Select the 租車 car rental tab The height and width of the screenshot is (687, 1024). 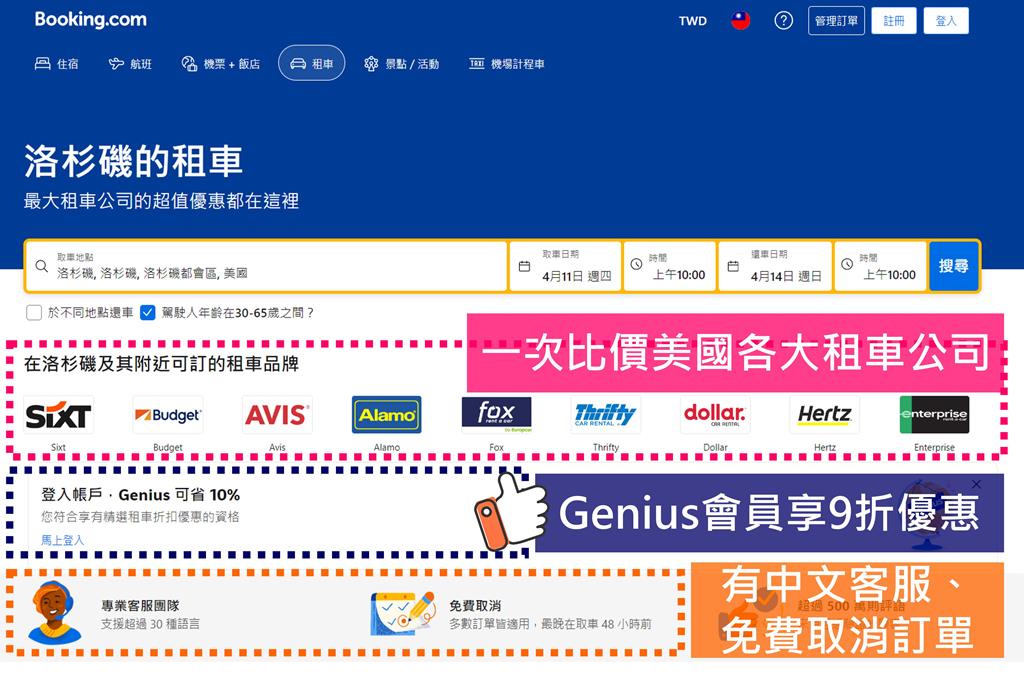pos(312,63)
